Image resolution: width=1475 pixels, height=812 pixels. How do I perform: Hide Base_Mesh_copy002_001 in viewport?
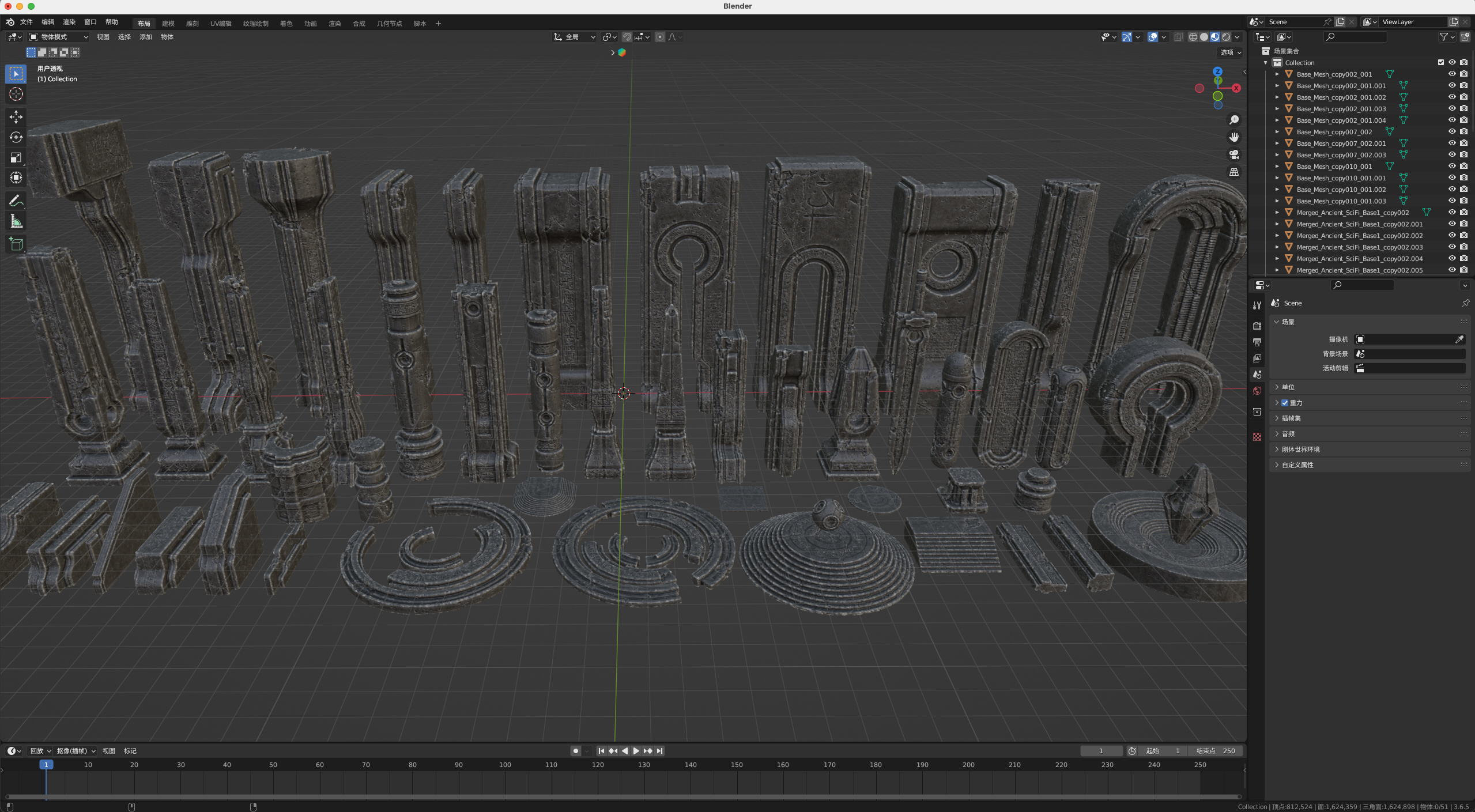coord(1452,74)
